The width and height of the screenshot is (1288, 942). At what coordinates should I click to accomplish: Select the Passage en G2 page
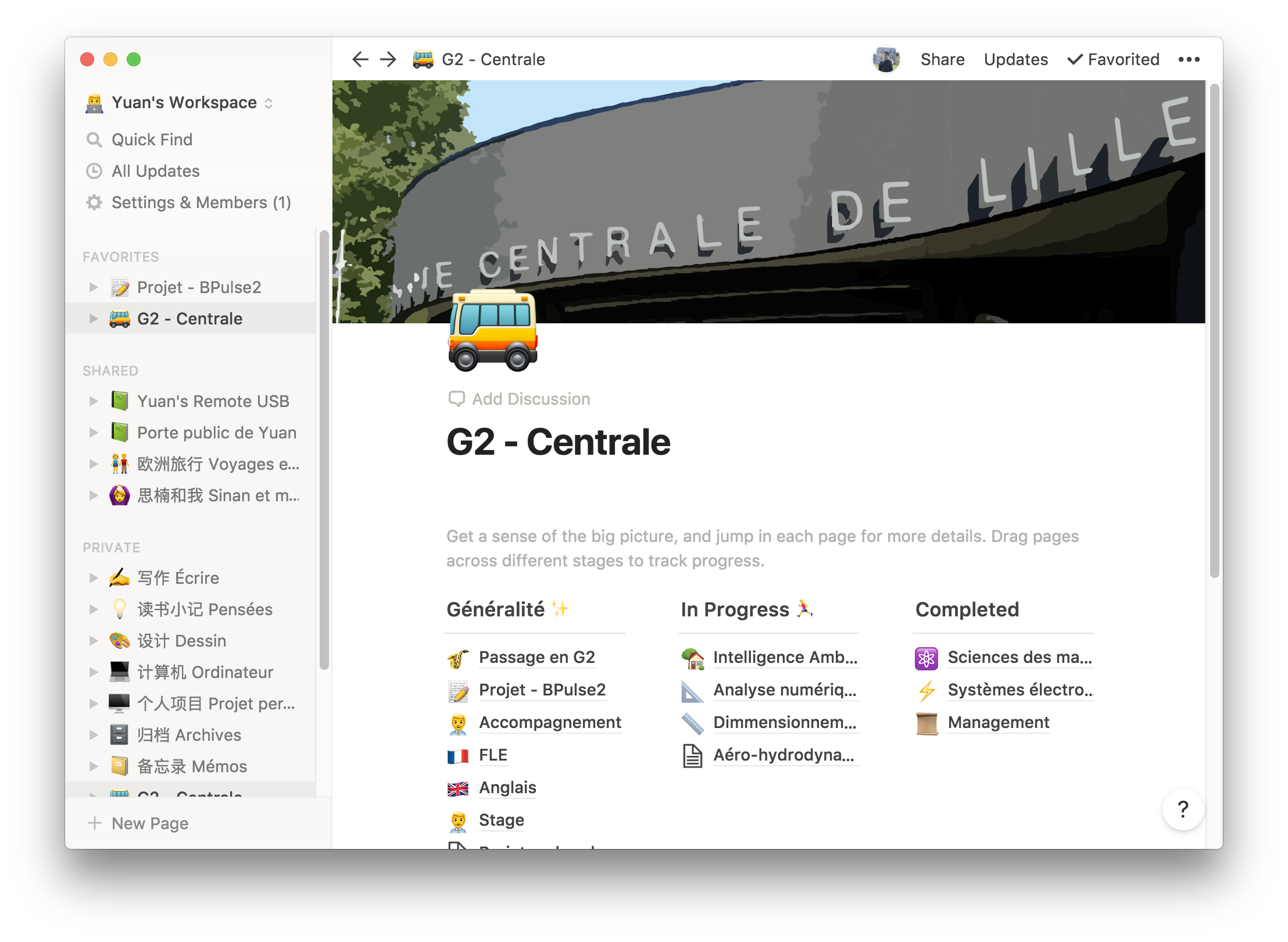click(x=536, y=657)
